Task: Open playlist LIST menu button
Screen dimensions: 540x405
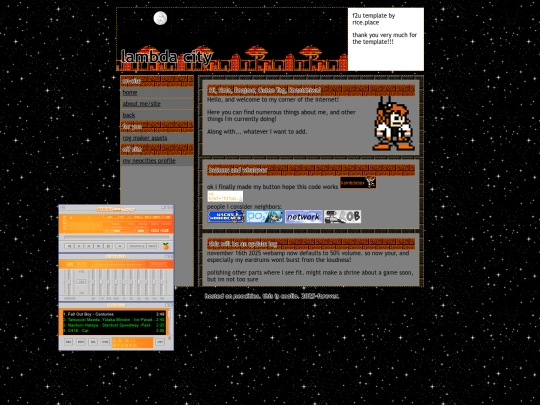Action: (x=160, y=342)
